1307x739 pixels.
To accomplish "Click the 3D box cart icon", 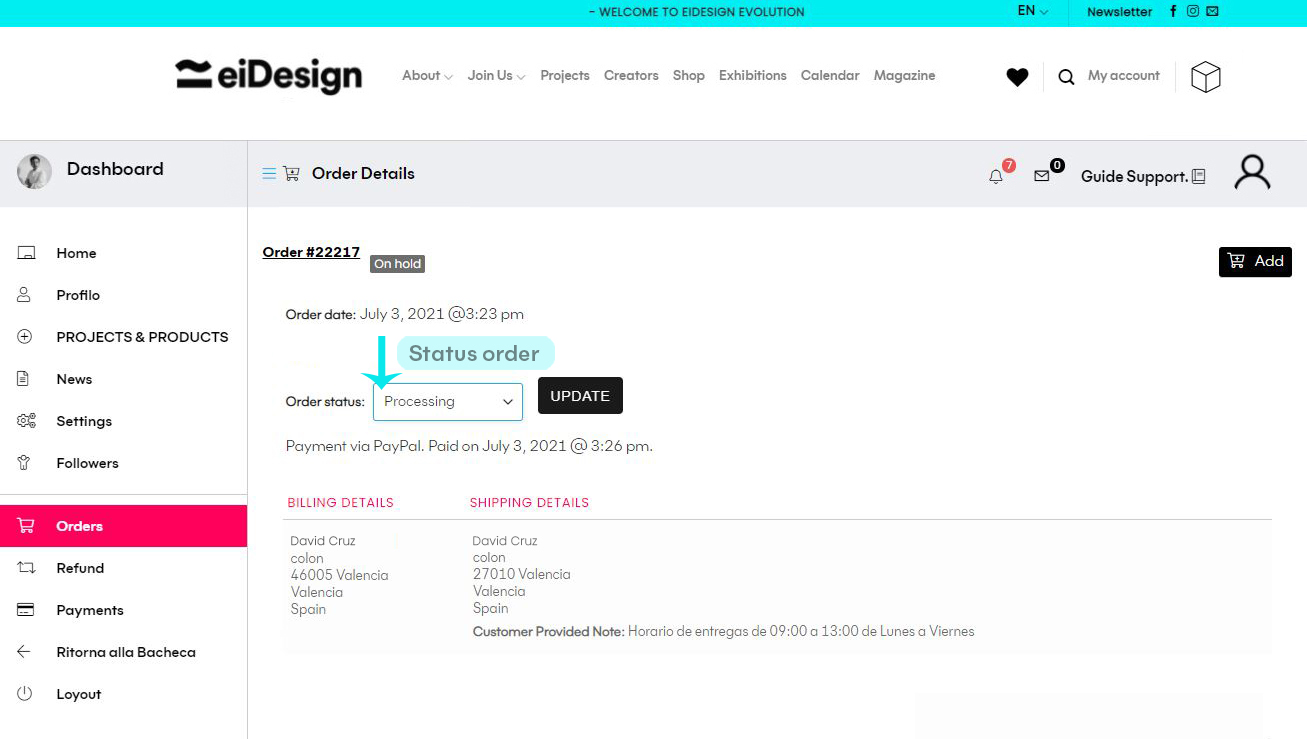I will click(1205, 77).
